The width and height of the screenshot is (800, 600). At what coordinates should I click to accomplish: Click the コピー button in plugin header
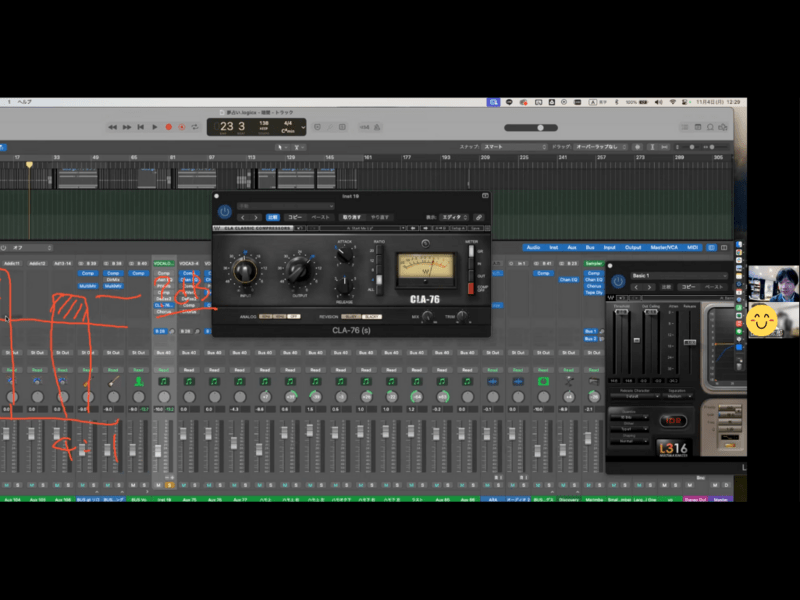pyautogui.click(x=295, y=217)
